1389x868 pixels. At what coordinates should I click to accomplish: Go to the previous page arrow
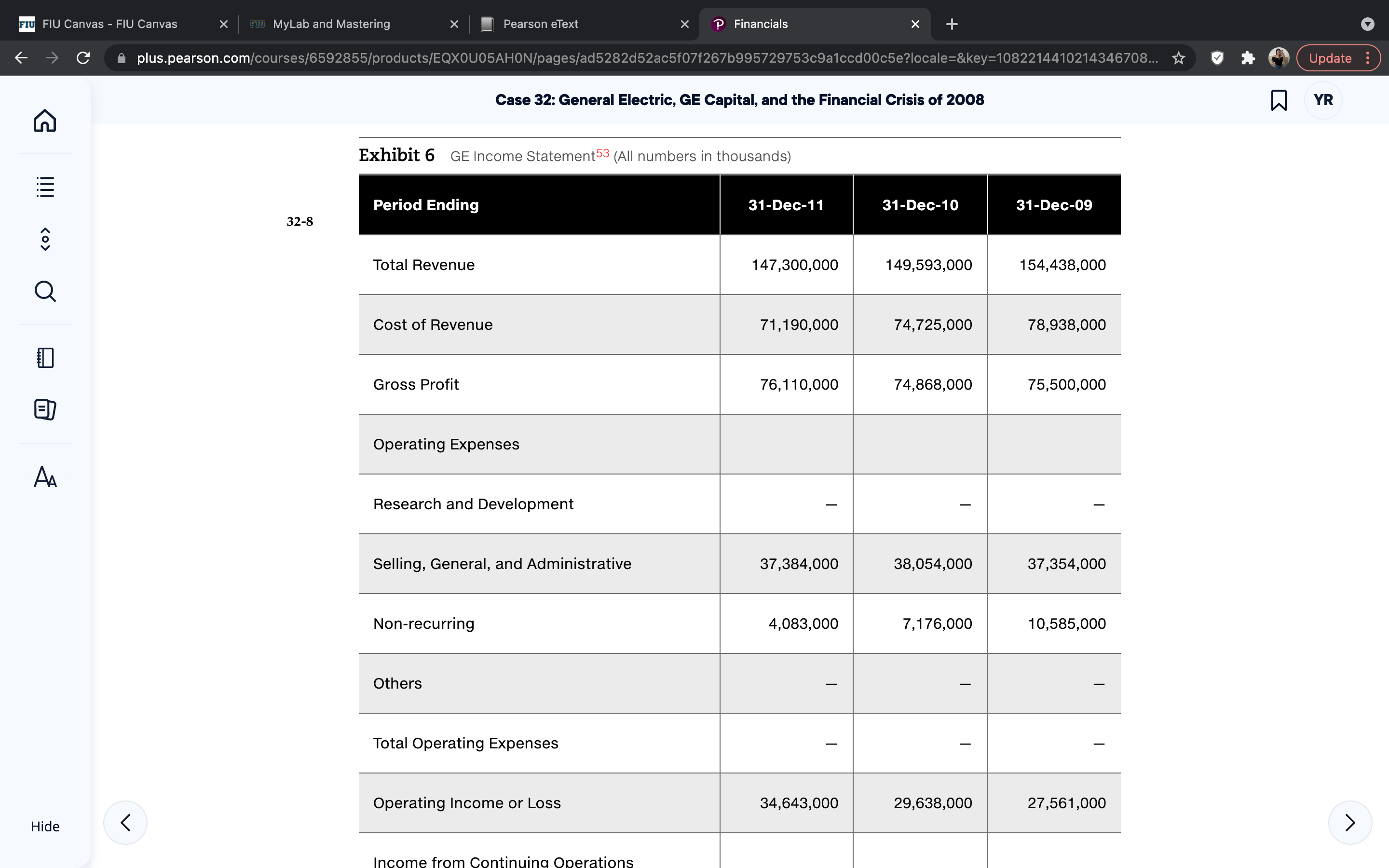coord(125,822)
